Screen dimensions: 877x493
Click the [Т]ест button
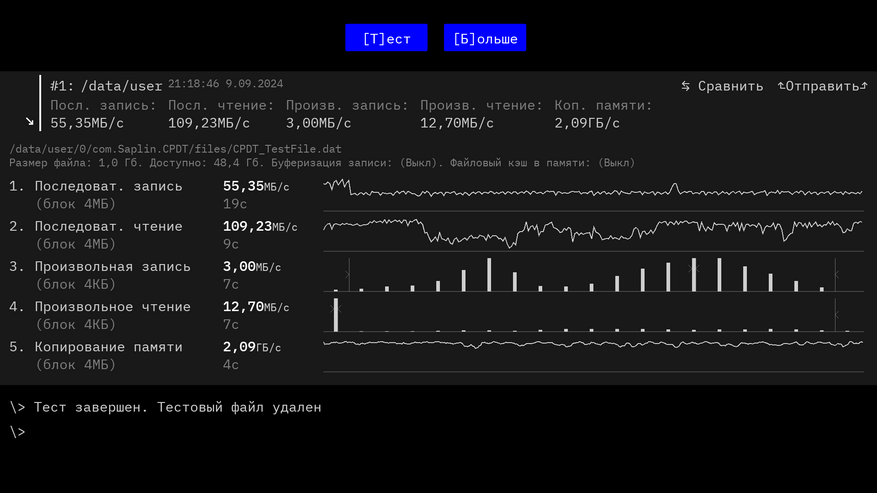(x=386, y=38)
